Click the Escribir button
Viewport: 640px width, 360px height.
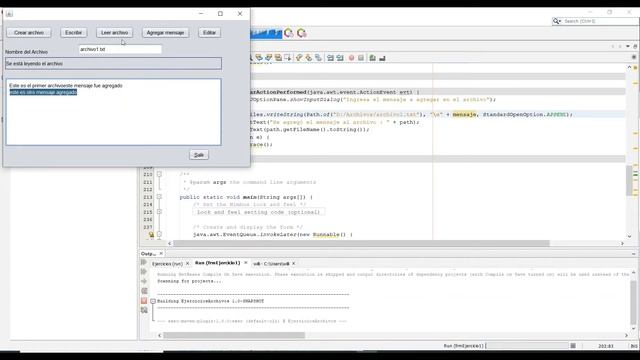click(x=73, y=33)
